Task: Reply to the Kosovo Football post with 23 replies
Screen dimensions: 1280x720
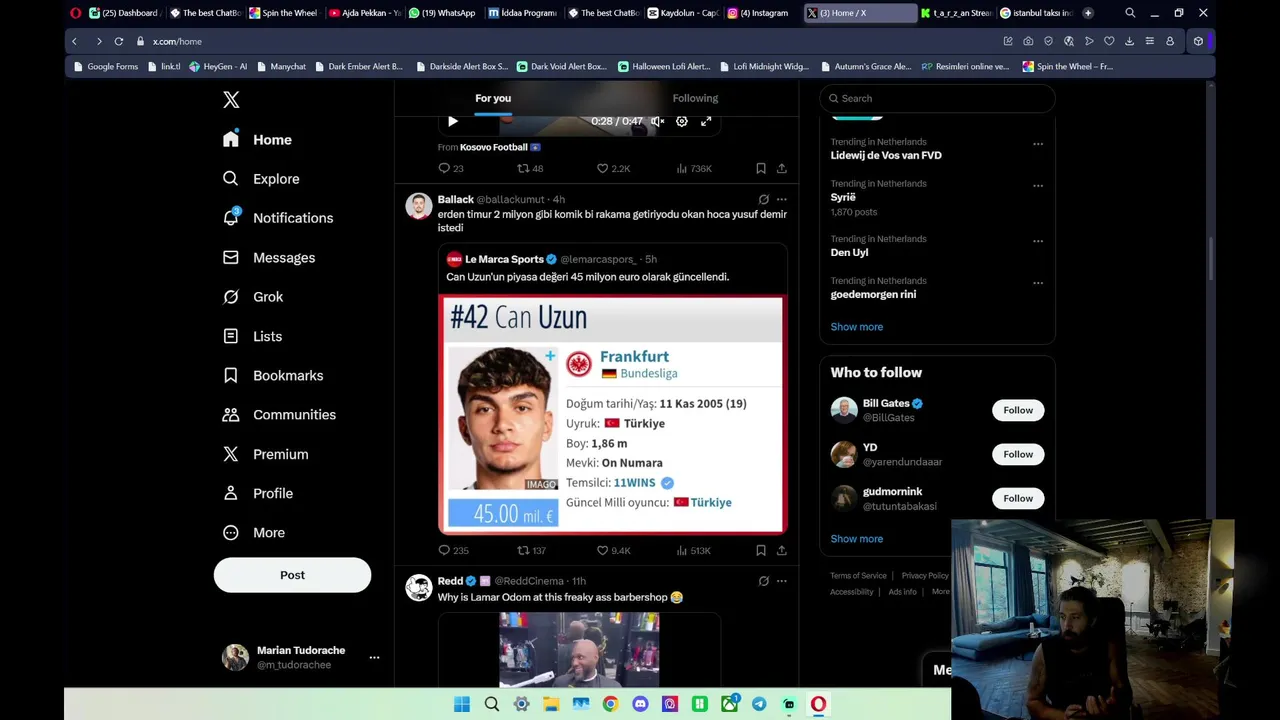Action: [451, 168]
